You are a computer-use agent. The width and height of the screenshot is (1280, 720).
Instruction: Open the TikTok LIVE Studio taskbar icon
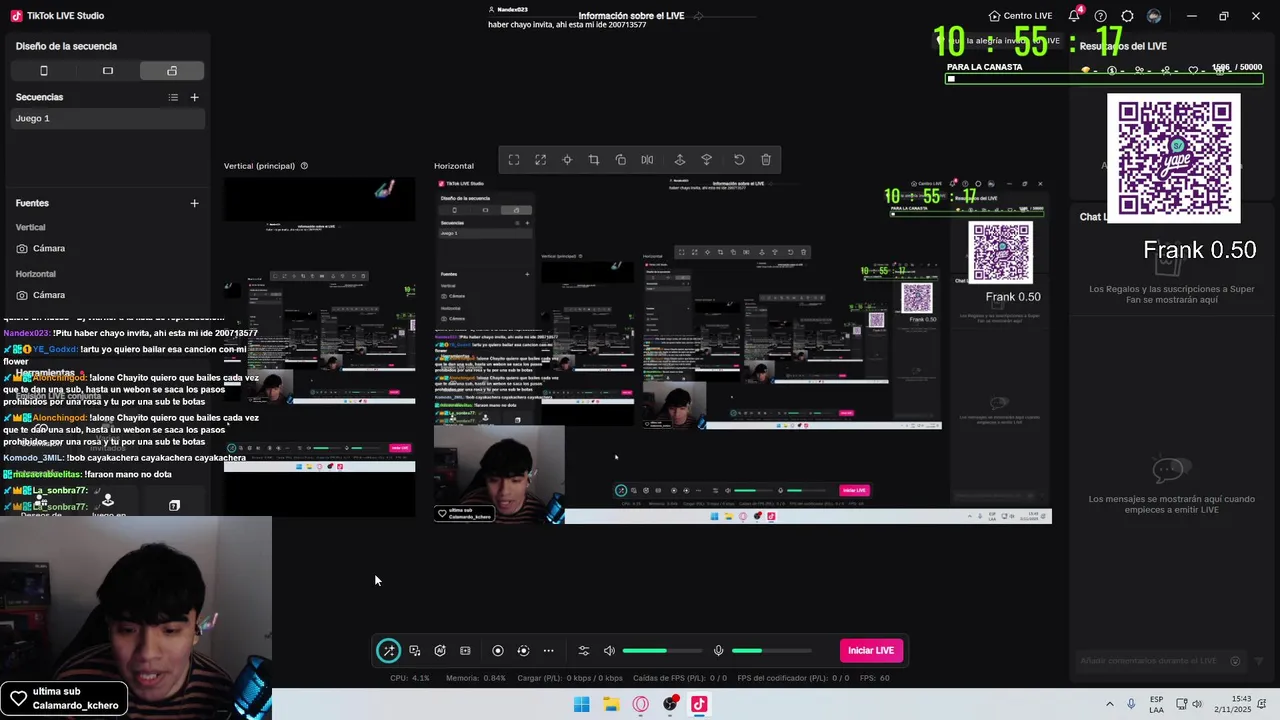tap(699, 704)
